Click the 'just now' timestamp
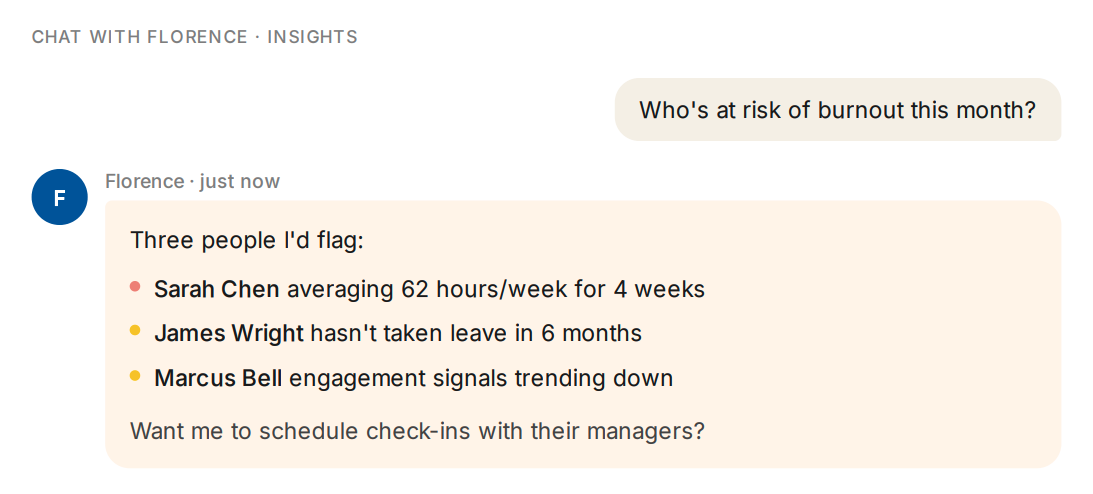 coord(240,182)
